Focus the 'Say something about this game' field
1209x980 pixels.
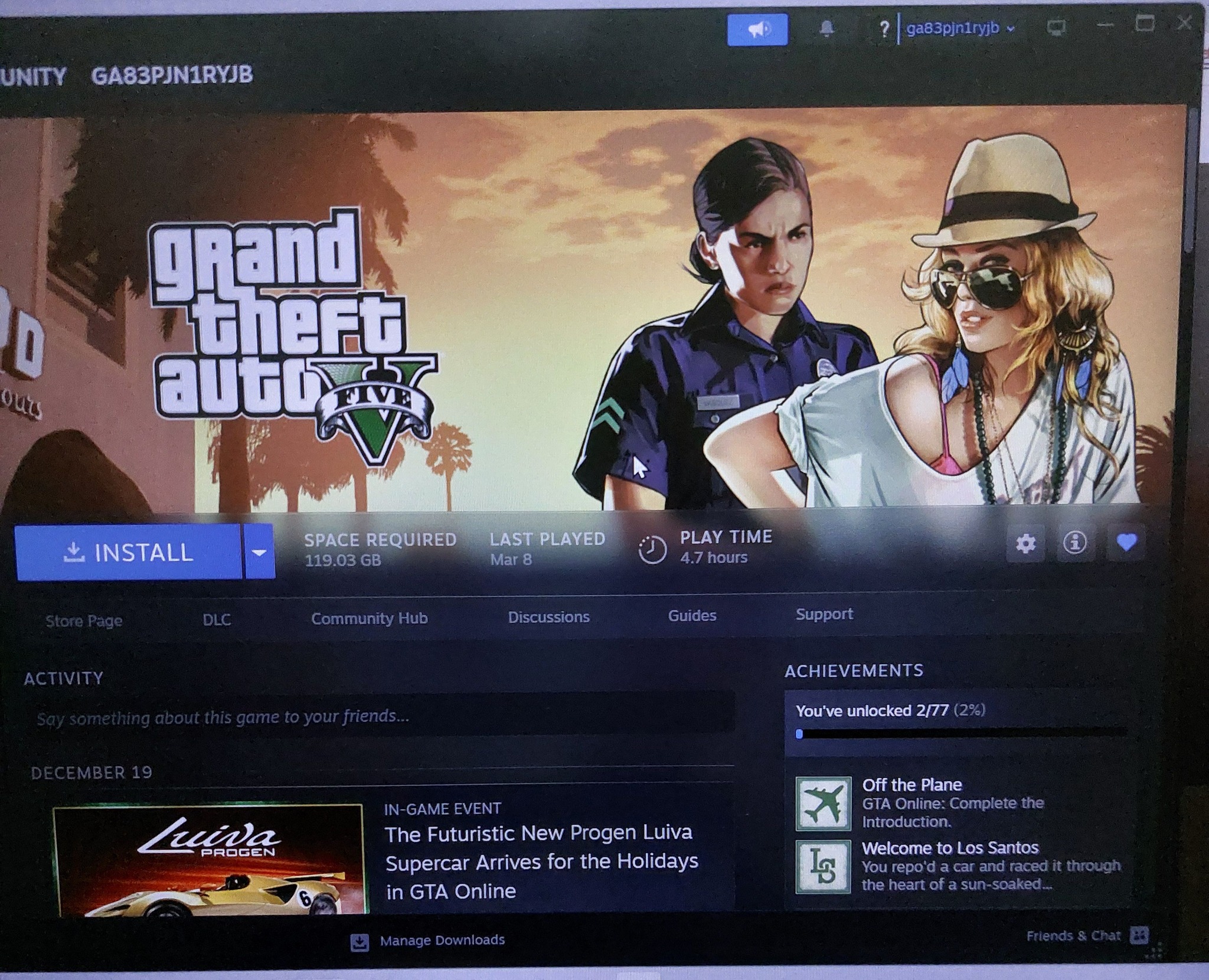point(381,716)
